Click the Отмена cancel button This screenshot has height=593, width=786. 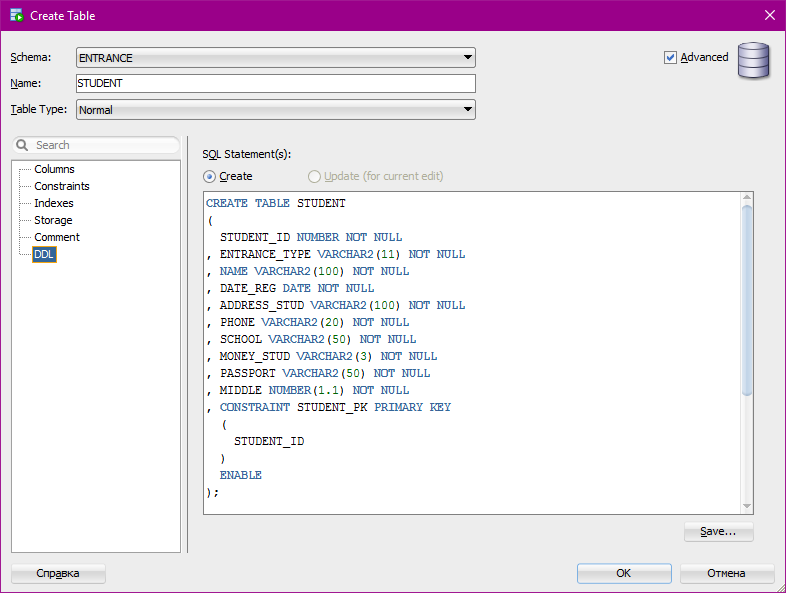(x=726, y=573)
